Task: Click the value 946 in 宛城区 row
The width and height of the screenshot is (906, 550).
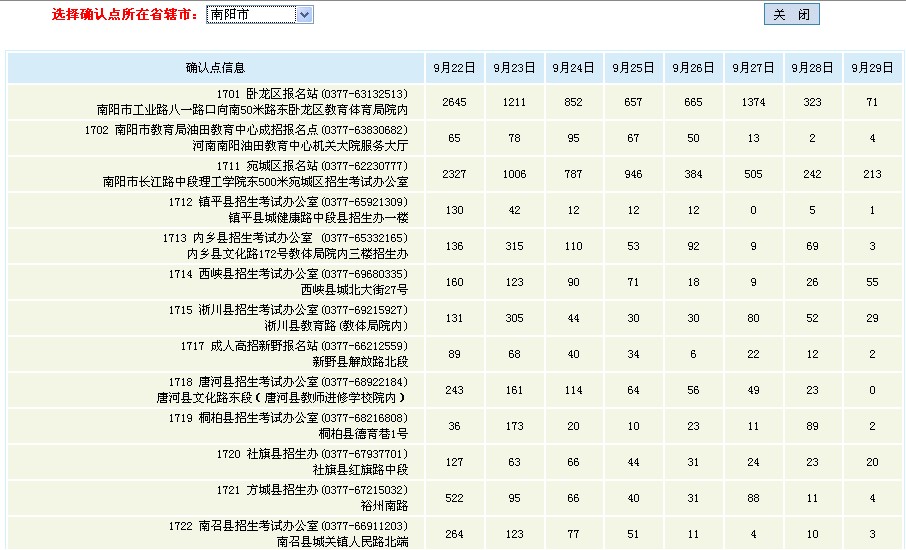Action: coord(633,174)
